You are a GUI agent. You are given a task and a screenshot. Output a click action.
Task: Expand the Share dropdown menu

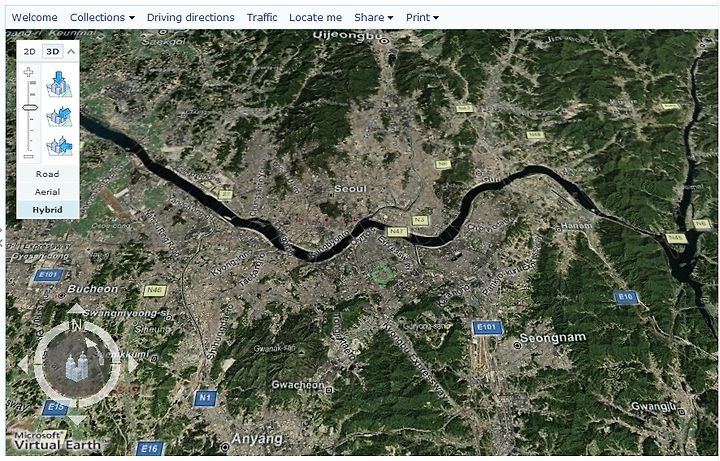pos(374,17)
